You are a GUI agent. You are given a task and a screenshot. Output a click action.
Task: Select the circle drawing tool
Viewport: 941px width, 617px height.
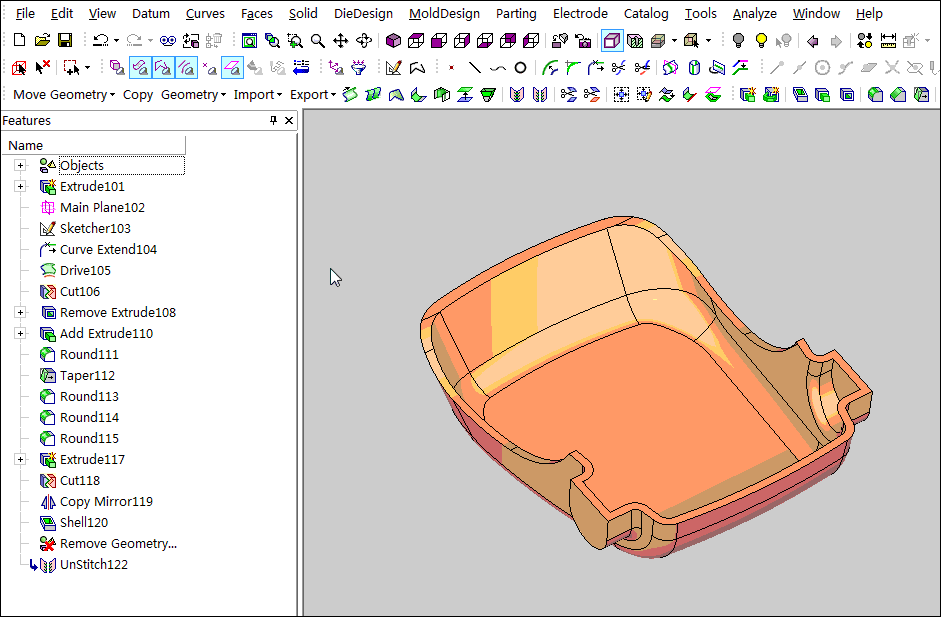pyautogui.click(x=520, y=68)
